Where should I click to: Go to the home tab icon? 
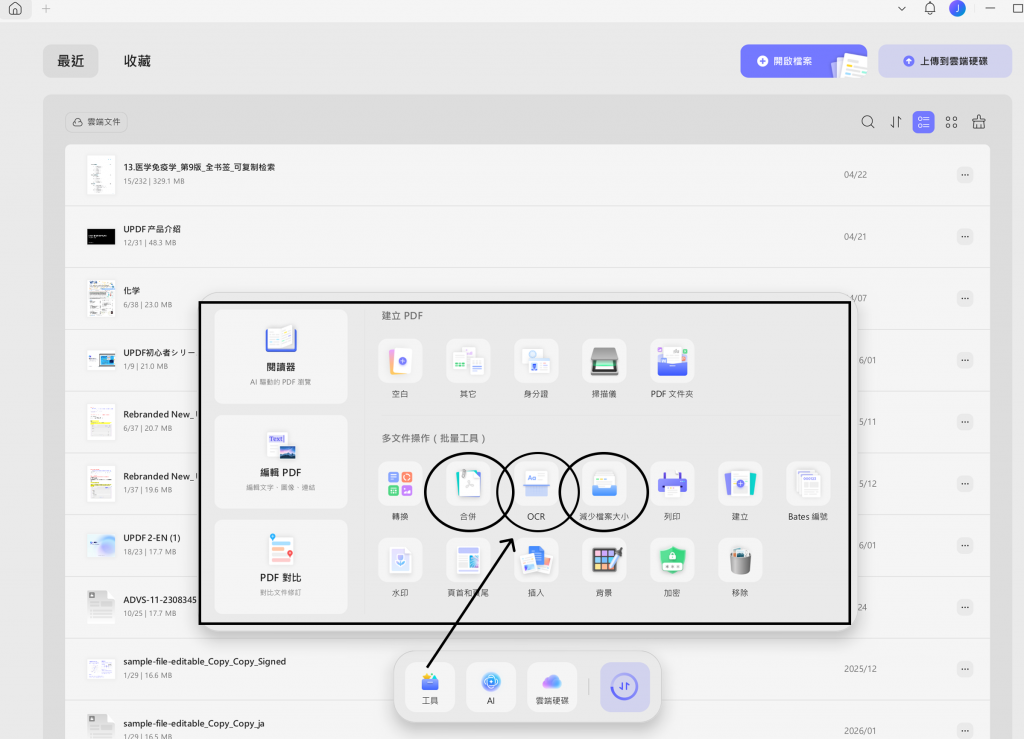pos(16,9)
